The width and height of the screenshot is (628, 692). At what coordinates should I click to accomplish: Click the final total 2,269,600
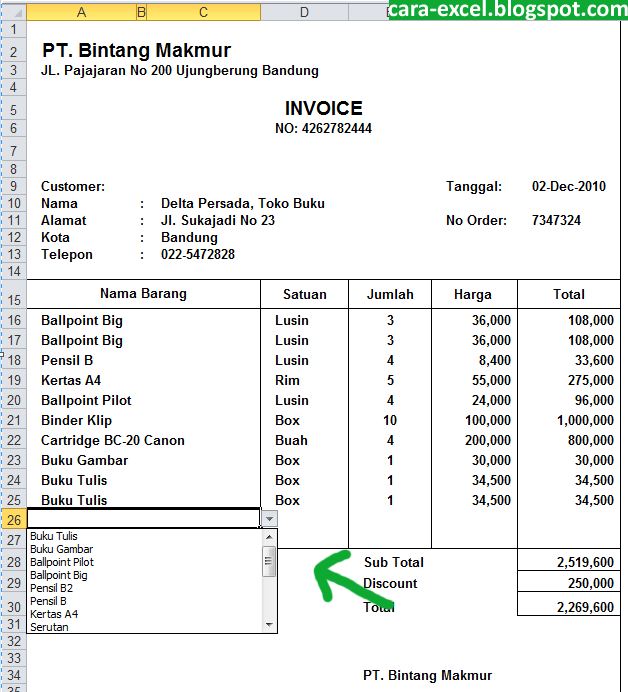(x=585, y=607)
